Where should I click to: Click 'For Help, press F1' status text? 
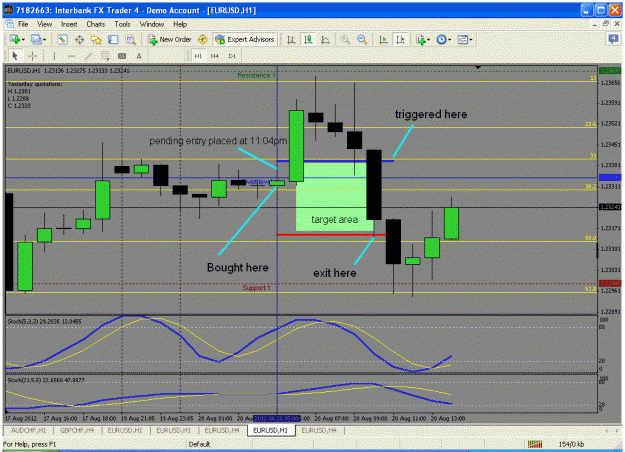coord(30,444)
